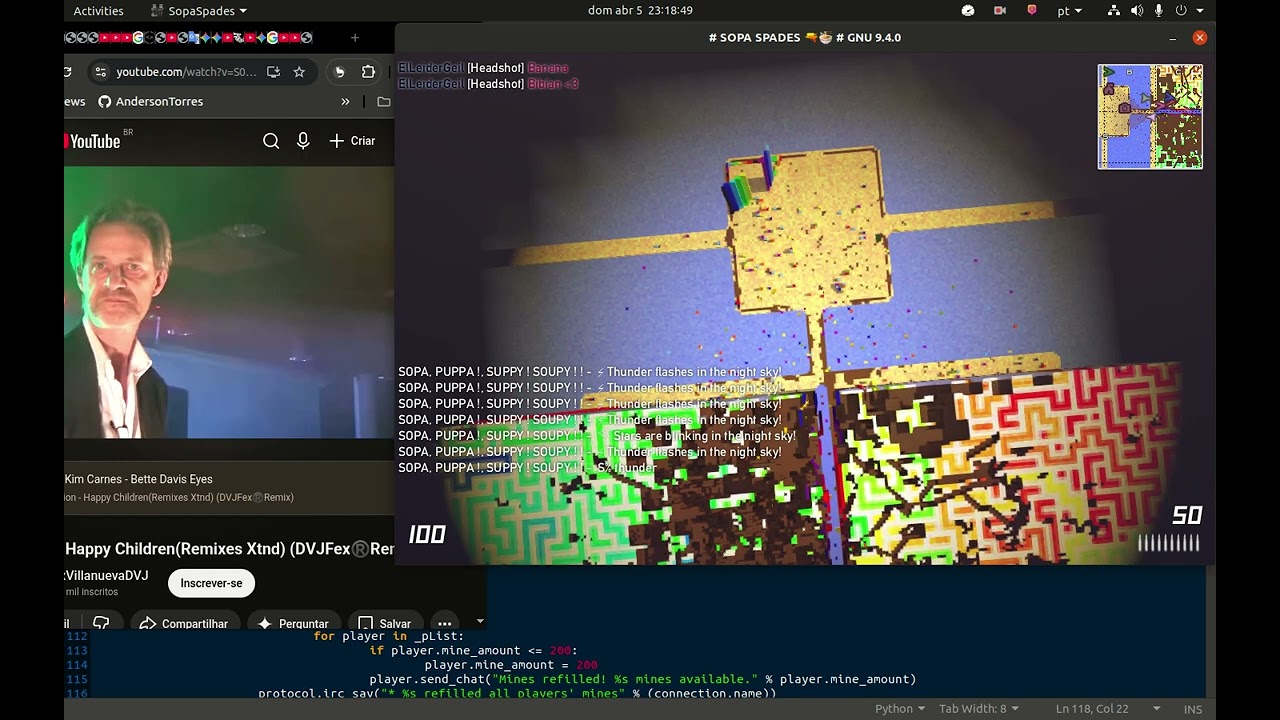This screenshot has width=1280, height=720.
Task: Open a new browser tab with plus
Action: click(354, 38)
